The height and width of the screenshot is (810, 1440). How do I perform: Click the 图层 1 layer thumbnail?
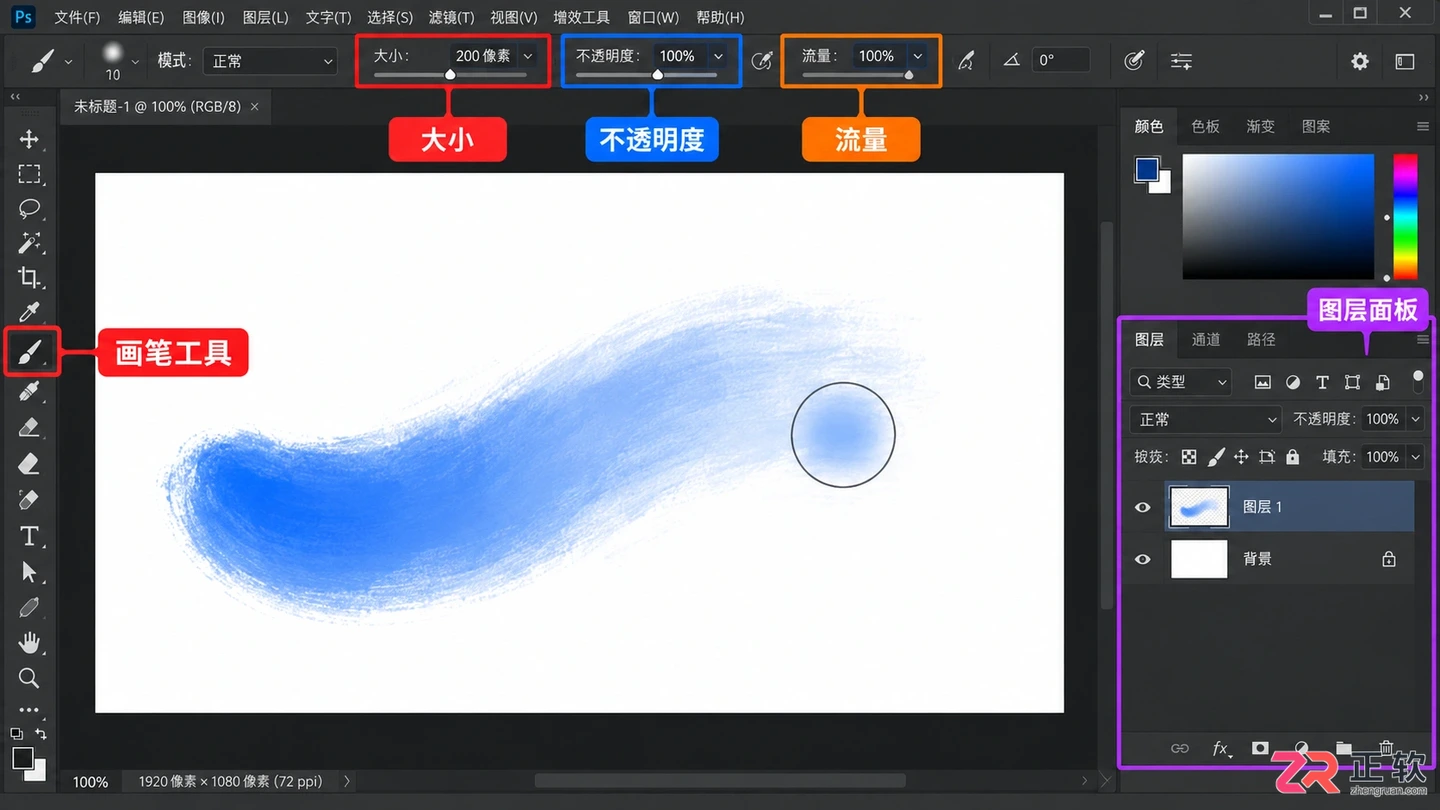[x=1199, y=508]
